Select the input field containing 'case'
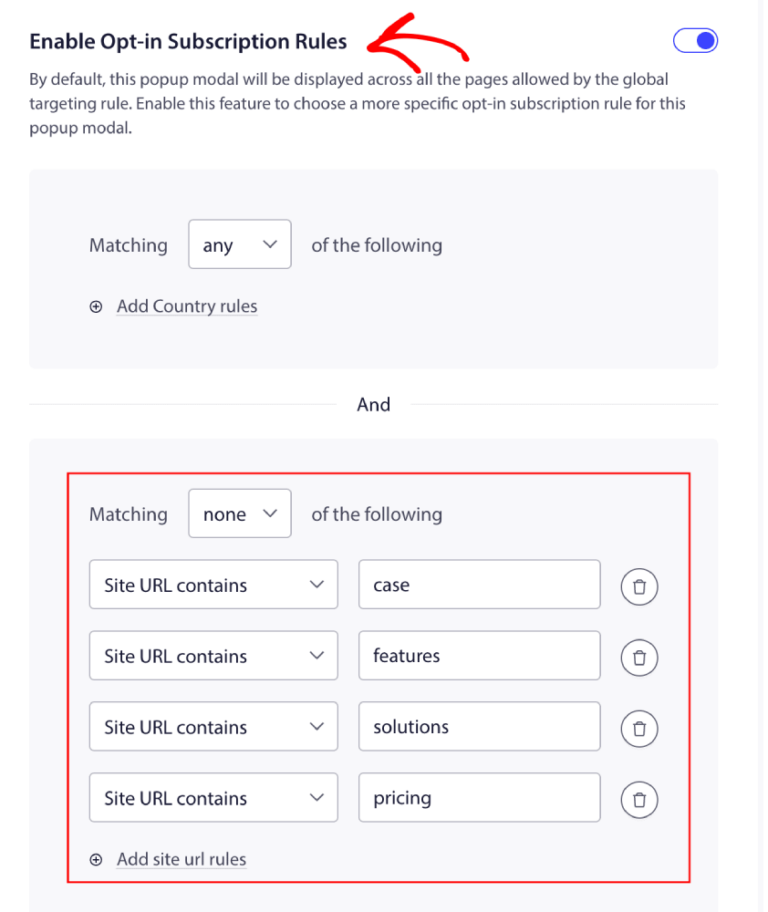The width and height of the screenshot is (768, 912). 478,584
